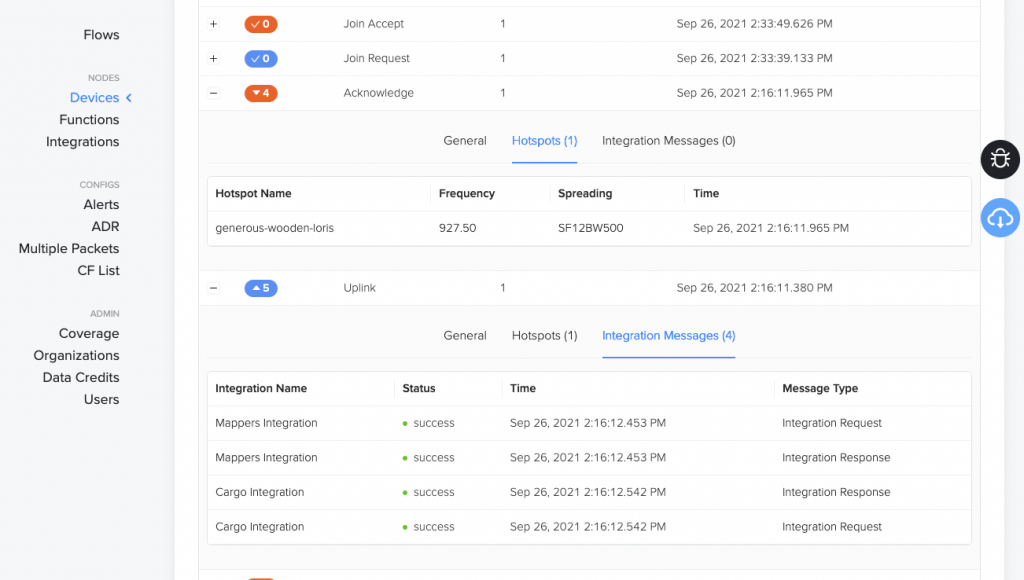Collapse the Uplink row
This screenshot has width=1024, height=580.
(x=214, y=288)
